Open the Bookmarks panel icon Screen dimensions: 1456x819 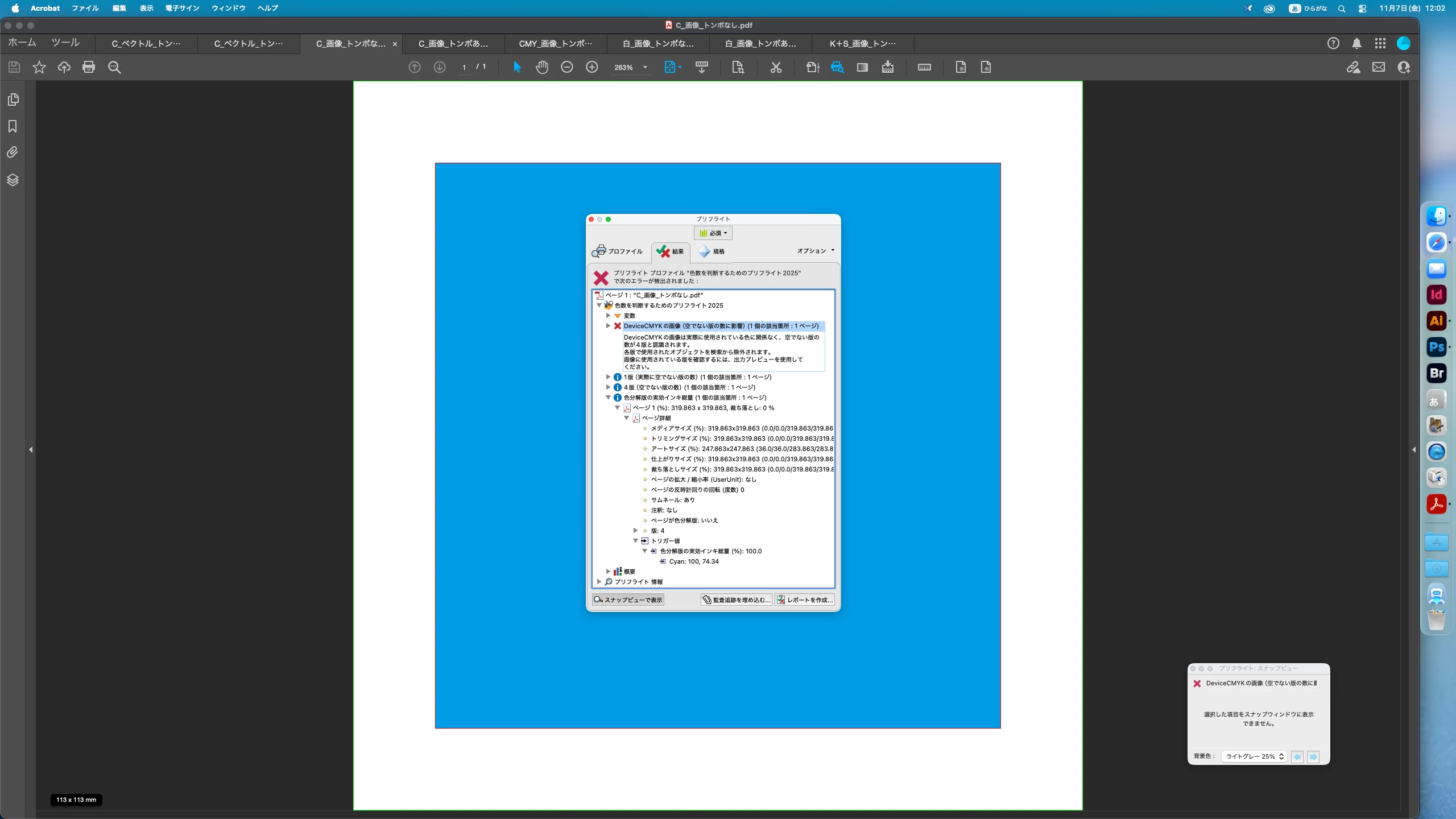tap(13, 126)
